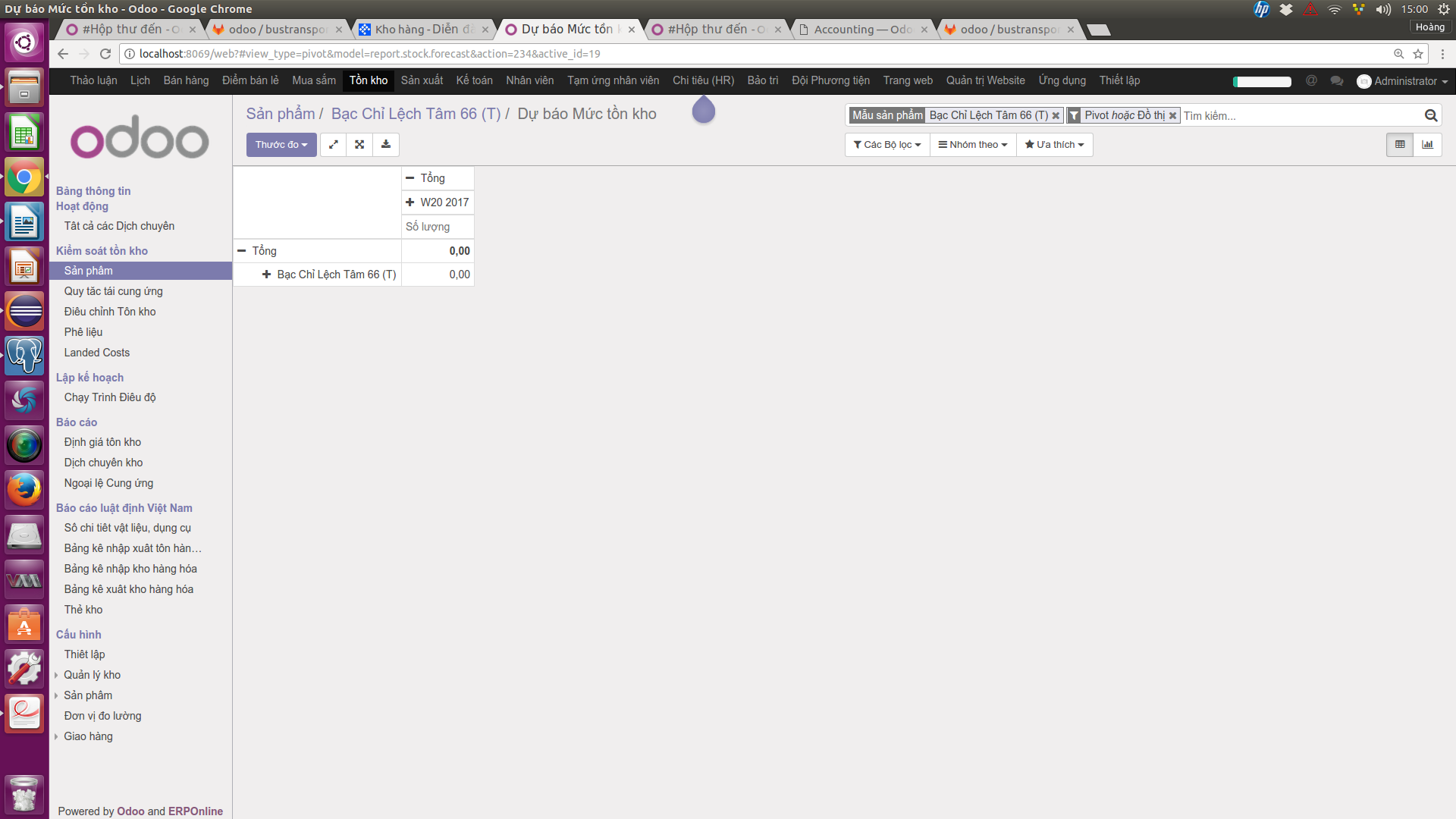The width and height of the screenshot is (1456, 819).
Task: Open Định giá tồn kho report
Action: pyautogui.click(x=102, y=442)
